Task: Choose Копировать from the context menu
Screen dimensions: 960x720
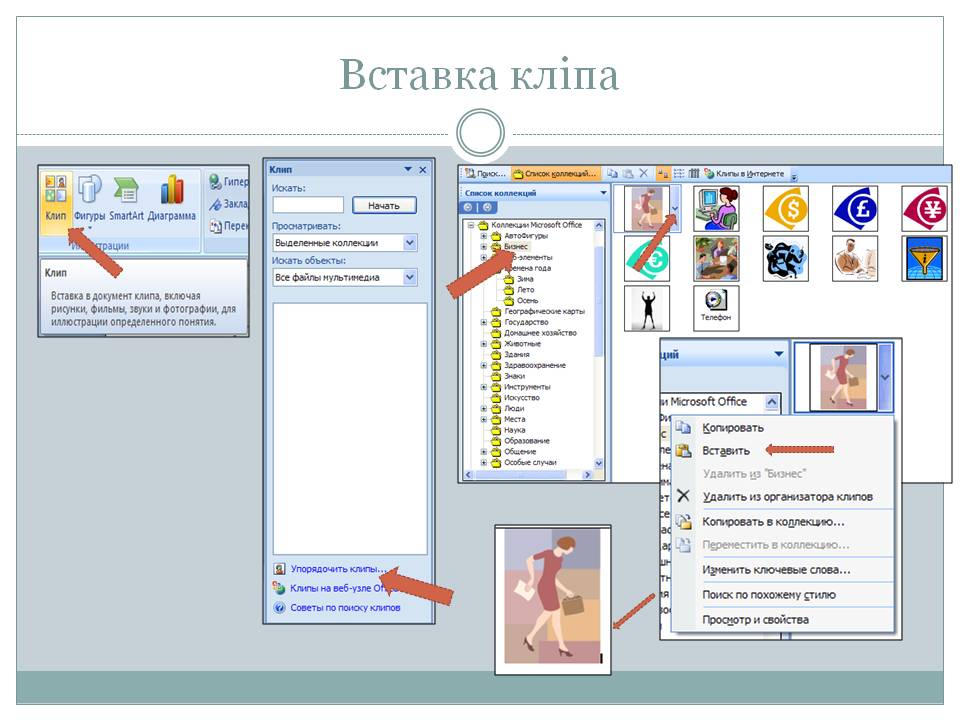Action: coord(734,427)
